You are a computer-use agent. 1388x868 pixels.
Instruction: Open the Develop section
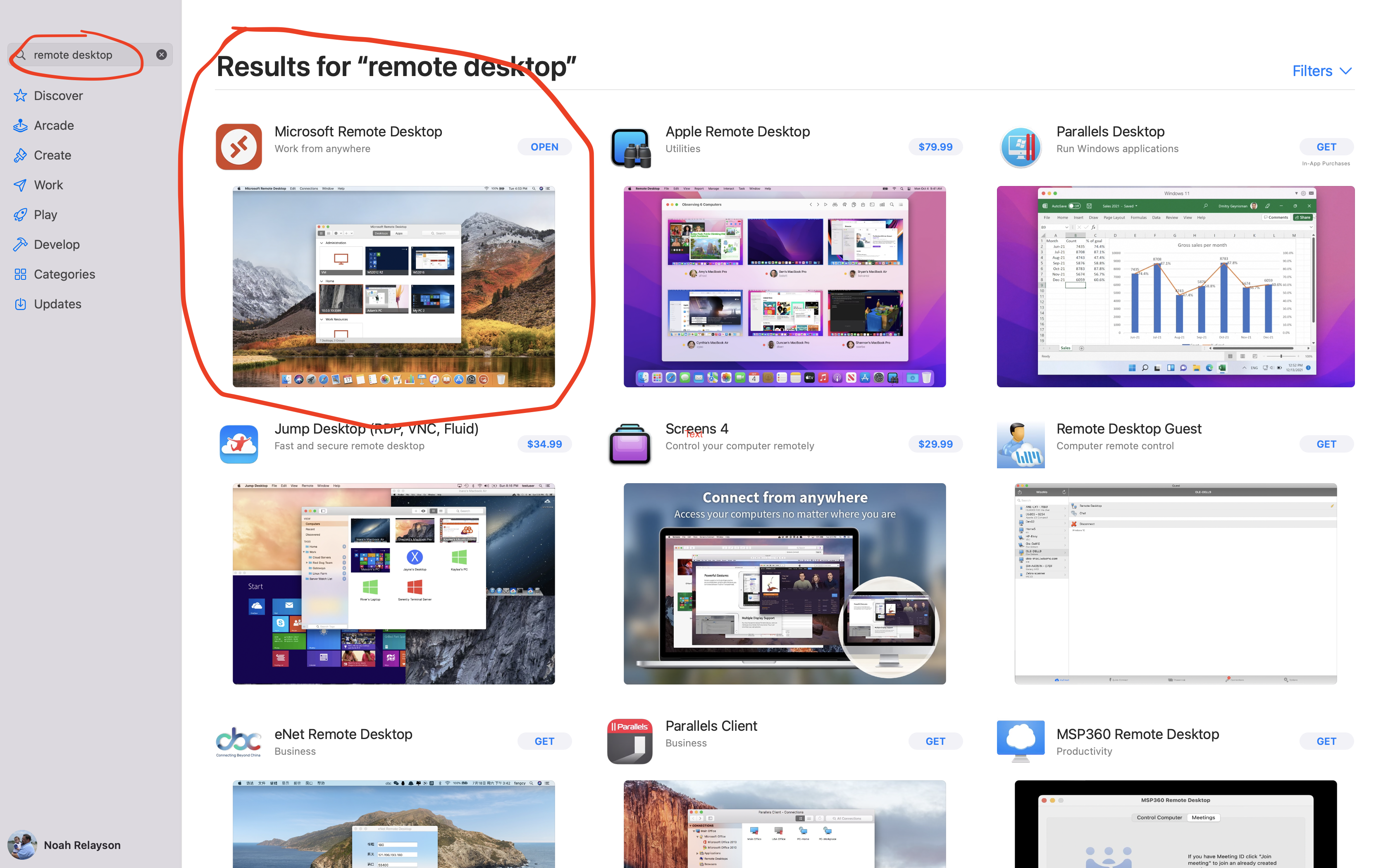(x=57, y=245)
